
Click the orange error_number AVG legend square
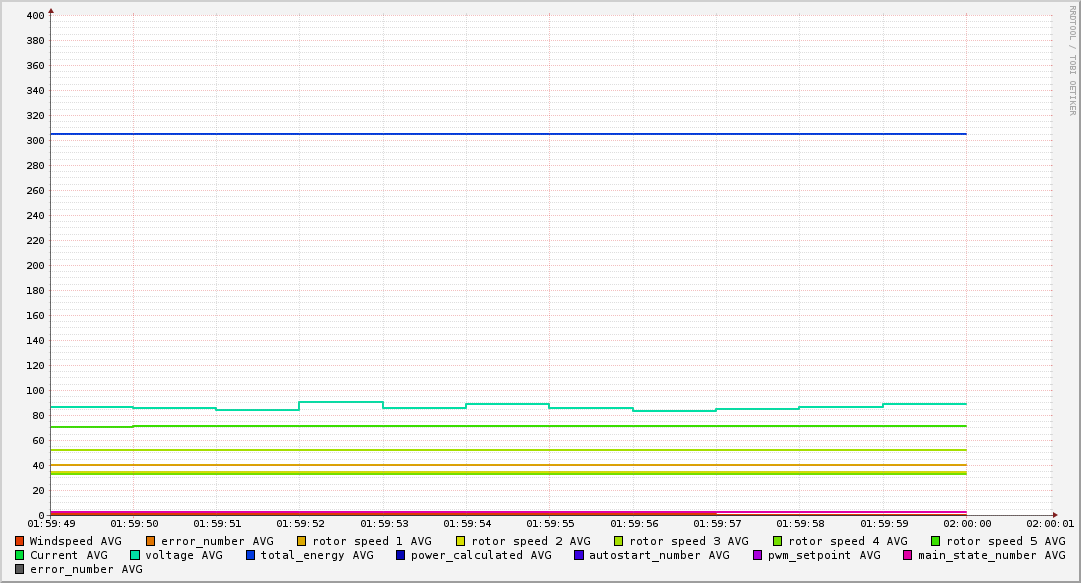tap(151, 541)
